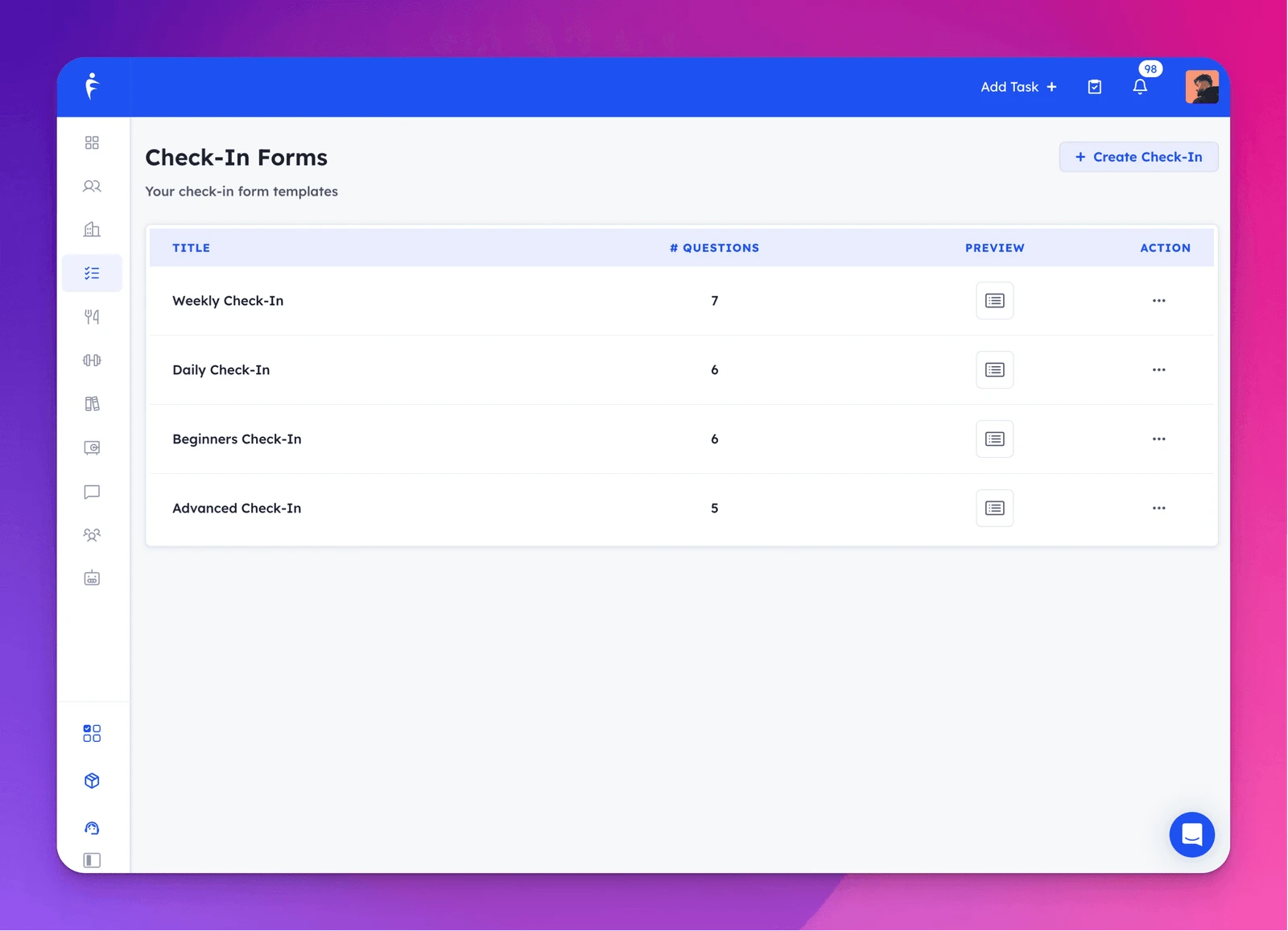Open the robot assistant sidebar icon

pos(92,578)
